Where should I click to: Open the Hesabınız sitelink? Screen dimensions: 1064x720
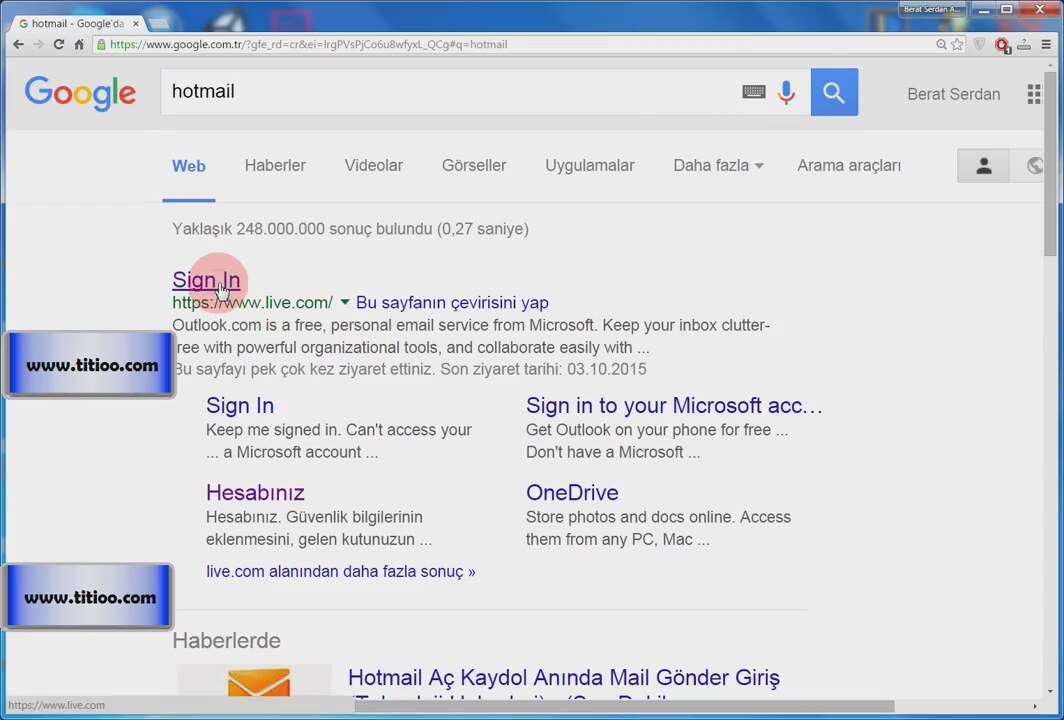tap(255, 493)
